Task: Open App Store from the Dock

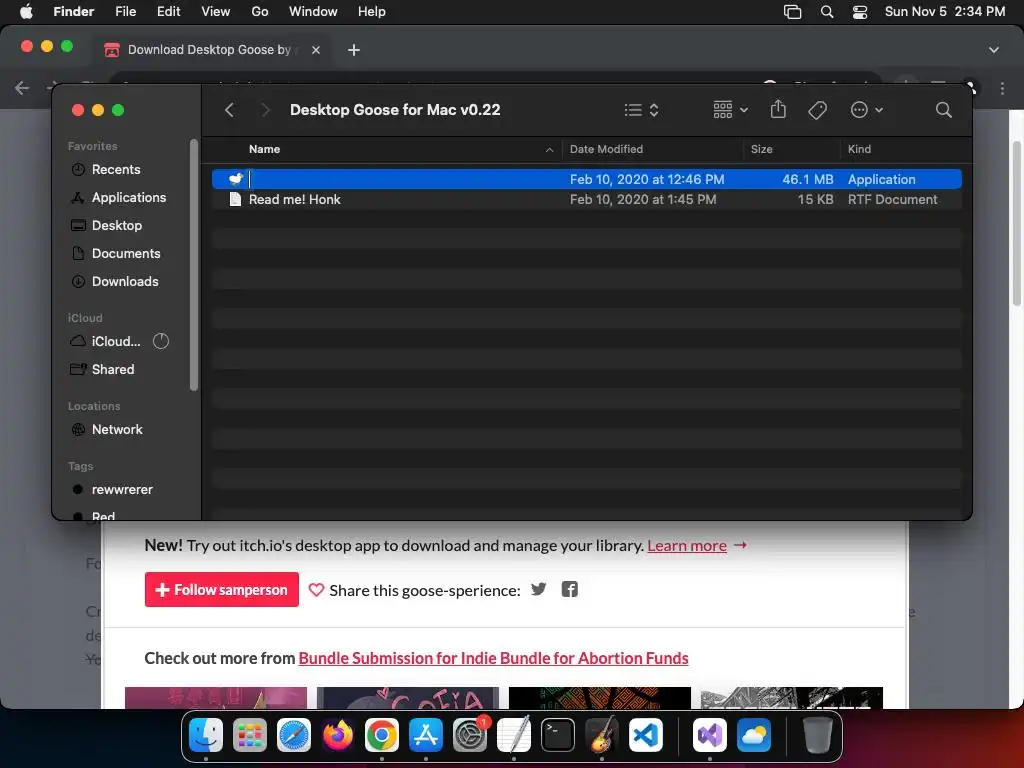Action: (426, 735)
